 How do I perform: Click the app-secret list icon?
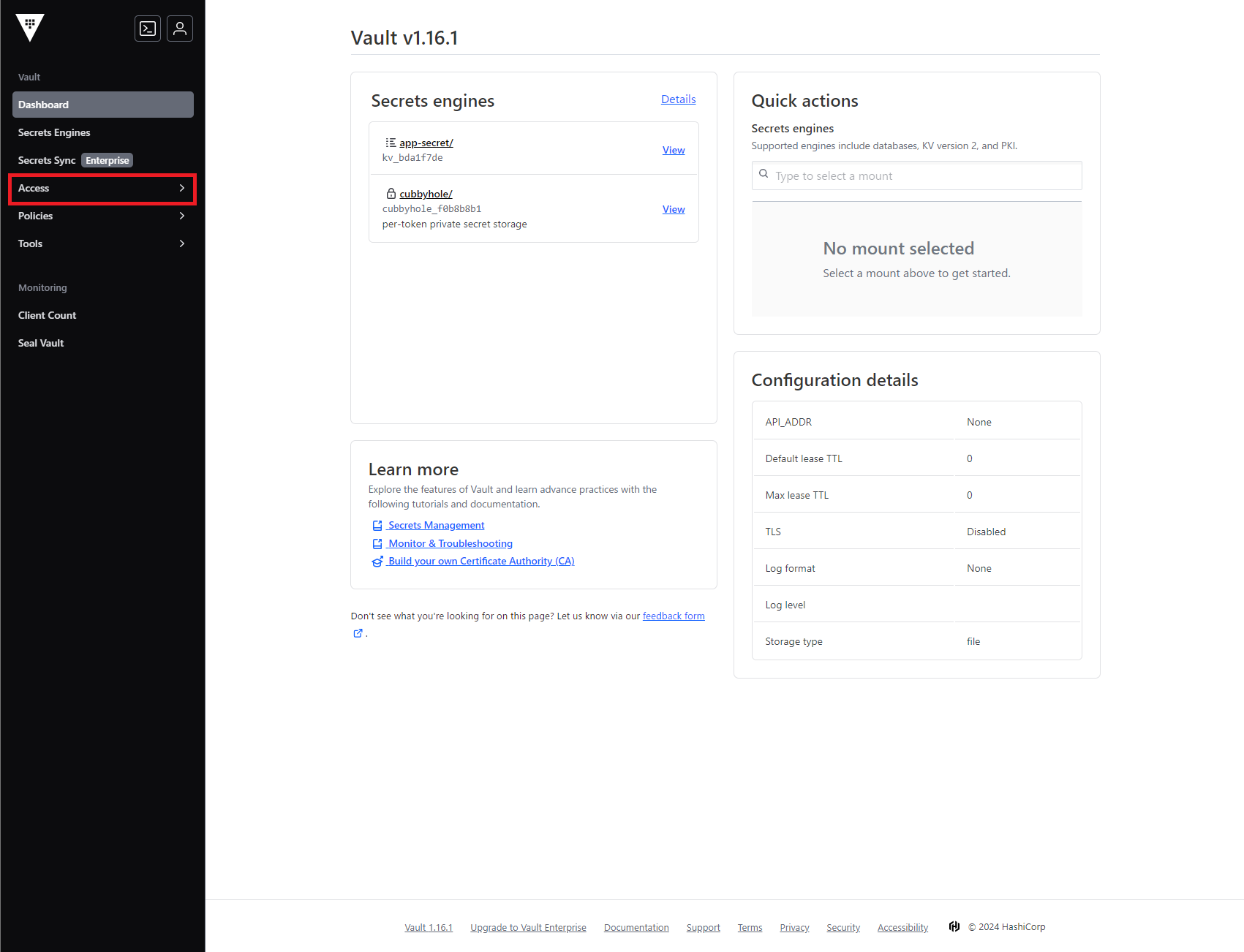[391, 143]
